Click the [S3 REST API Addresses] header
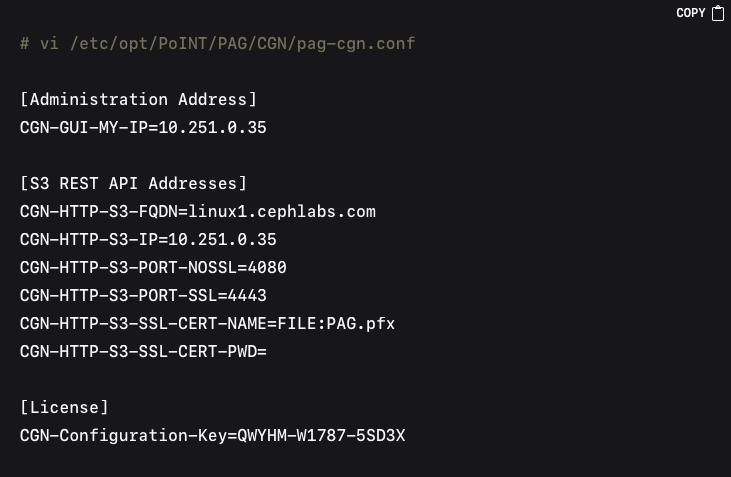The height and width of the screenshot is (477, 731). 133,183
